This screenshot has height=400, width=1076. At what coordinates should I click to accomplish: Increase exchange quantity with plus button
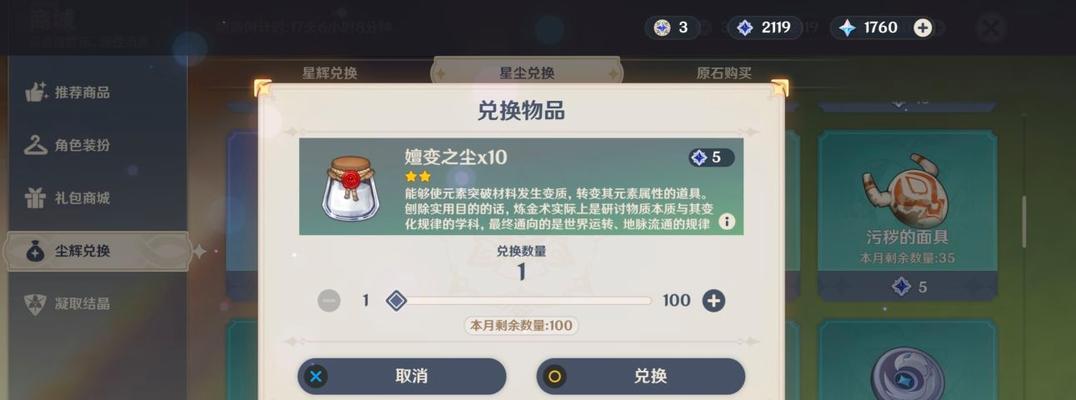point(714,301)
